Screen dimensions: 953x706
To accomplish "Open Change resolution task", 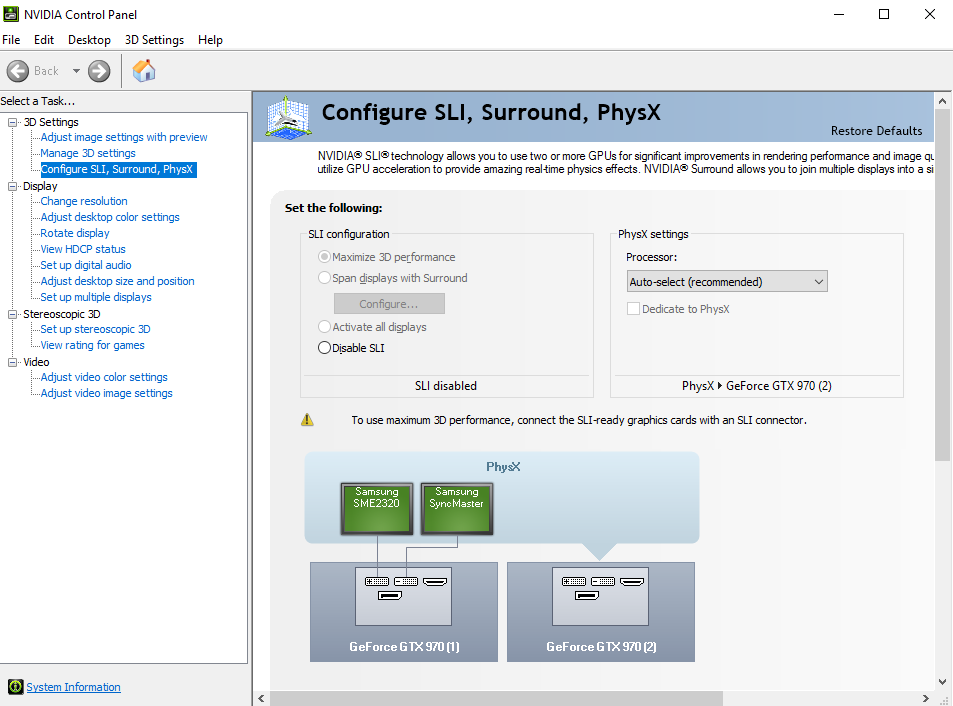I will pyautogui.click(x=84, y=201).
